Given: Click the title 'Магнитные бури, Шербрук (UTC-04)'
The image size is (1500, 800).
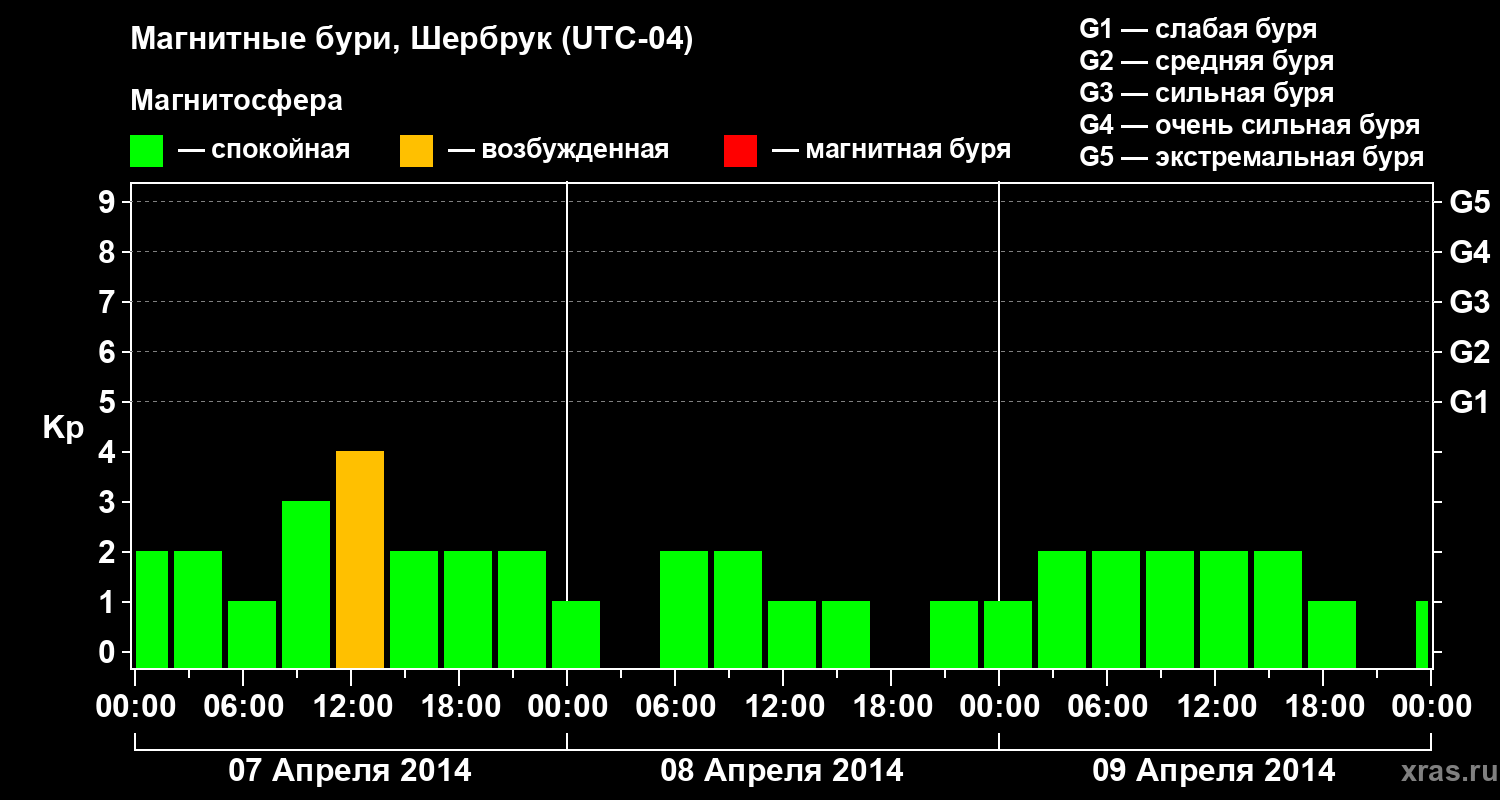Looking at the screenshot, I should pyautogui.click(x=412, y=40).
